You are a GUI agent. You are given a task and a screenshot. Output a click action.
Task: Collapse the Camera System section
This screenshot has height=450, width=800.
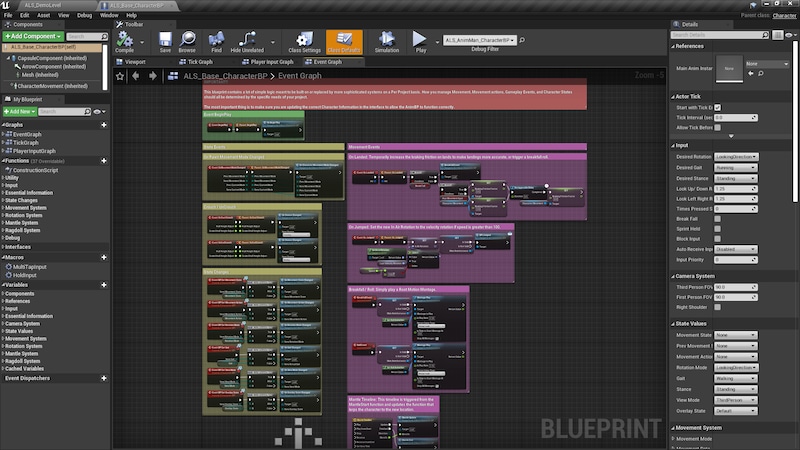click(673, 276)
